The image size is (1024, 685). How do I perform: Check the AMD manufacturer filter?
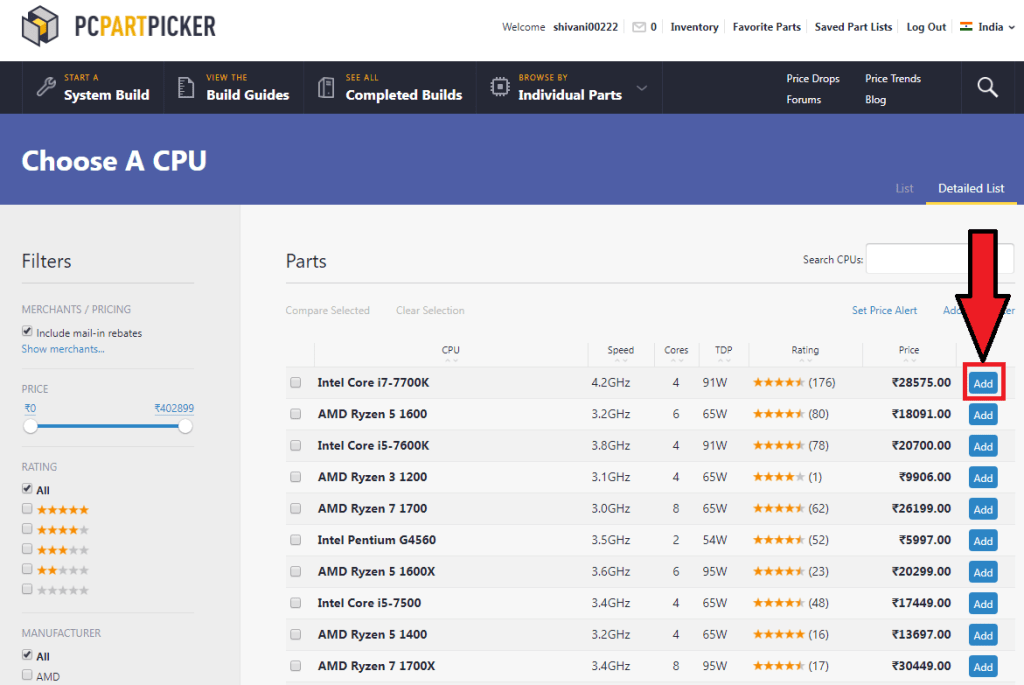[x=27, y=675]
